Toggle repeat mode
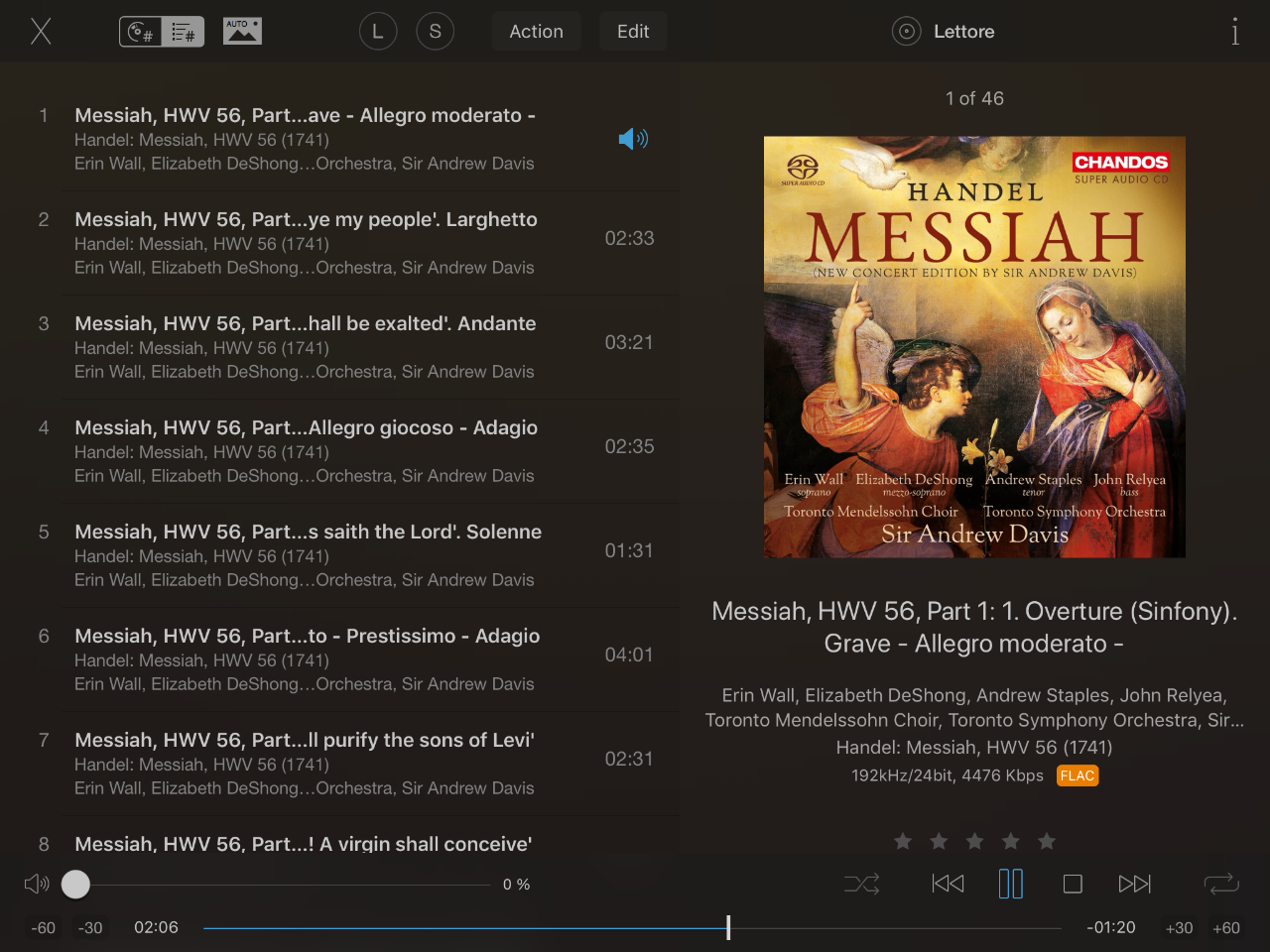This screenshot has height=952, width=1270. pos(1221,884)
